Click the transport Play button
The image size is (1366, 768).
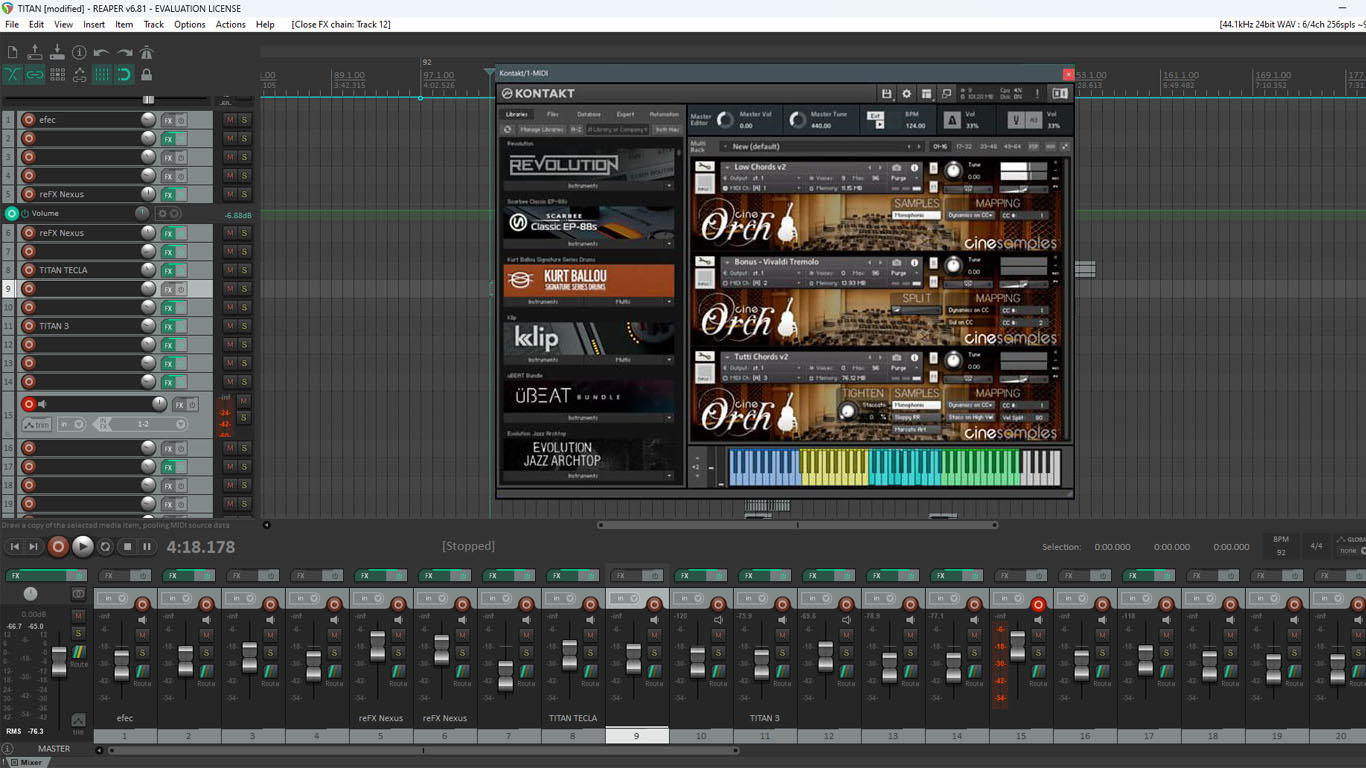pyautogui.click(x=83, y=547)
